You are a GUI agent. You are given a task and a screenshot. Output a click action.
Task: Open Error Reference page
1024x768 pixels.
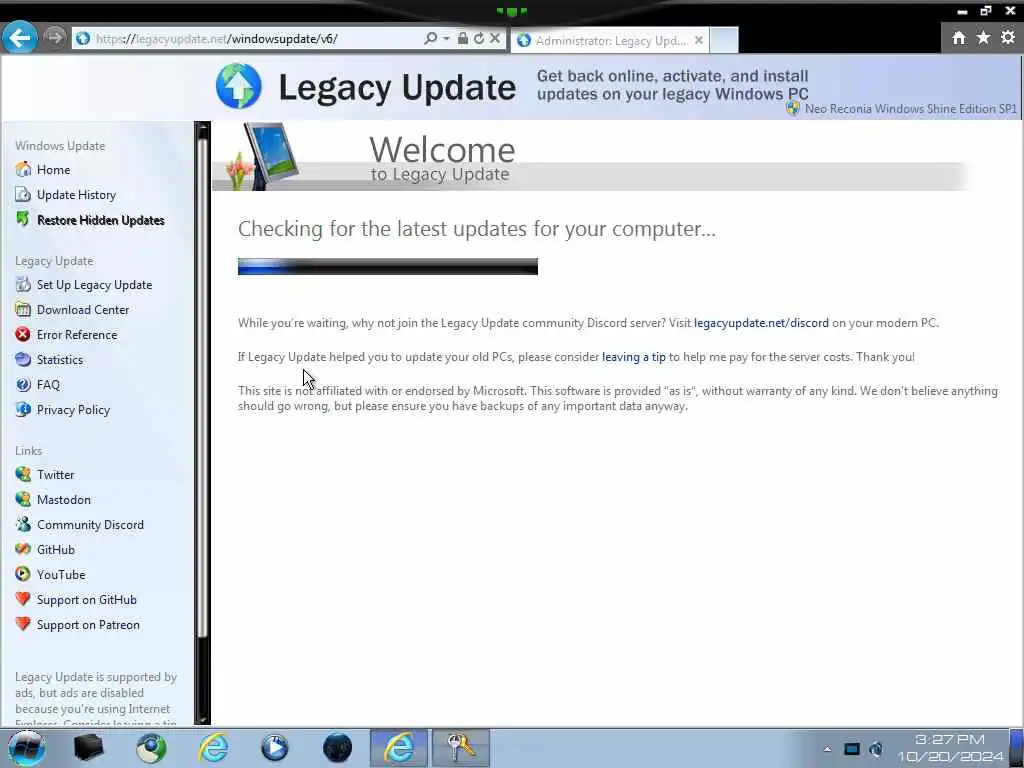[77, 334]
